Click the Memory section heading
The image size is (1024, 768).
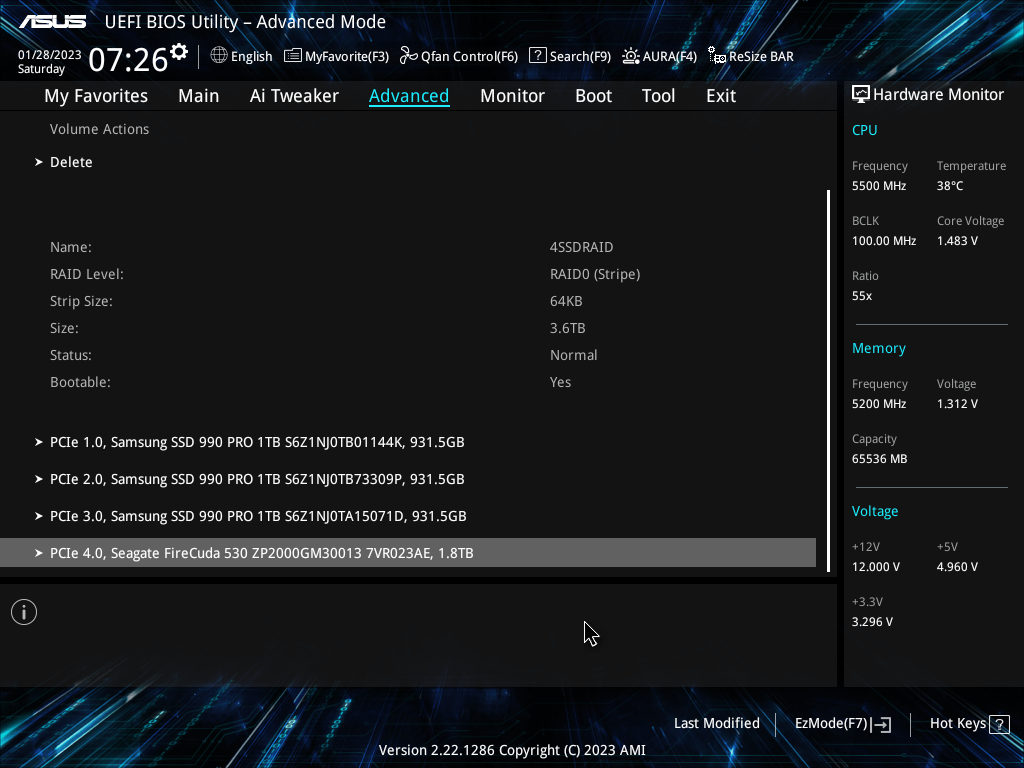[878, 349]
